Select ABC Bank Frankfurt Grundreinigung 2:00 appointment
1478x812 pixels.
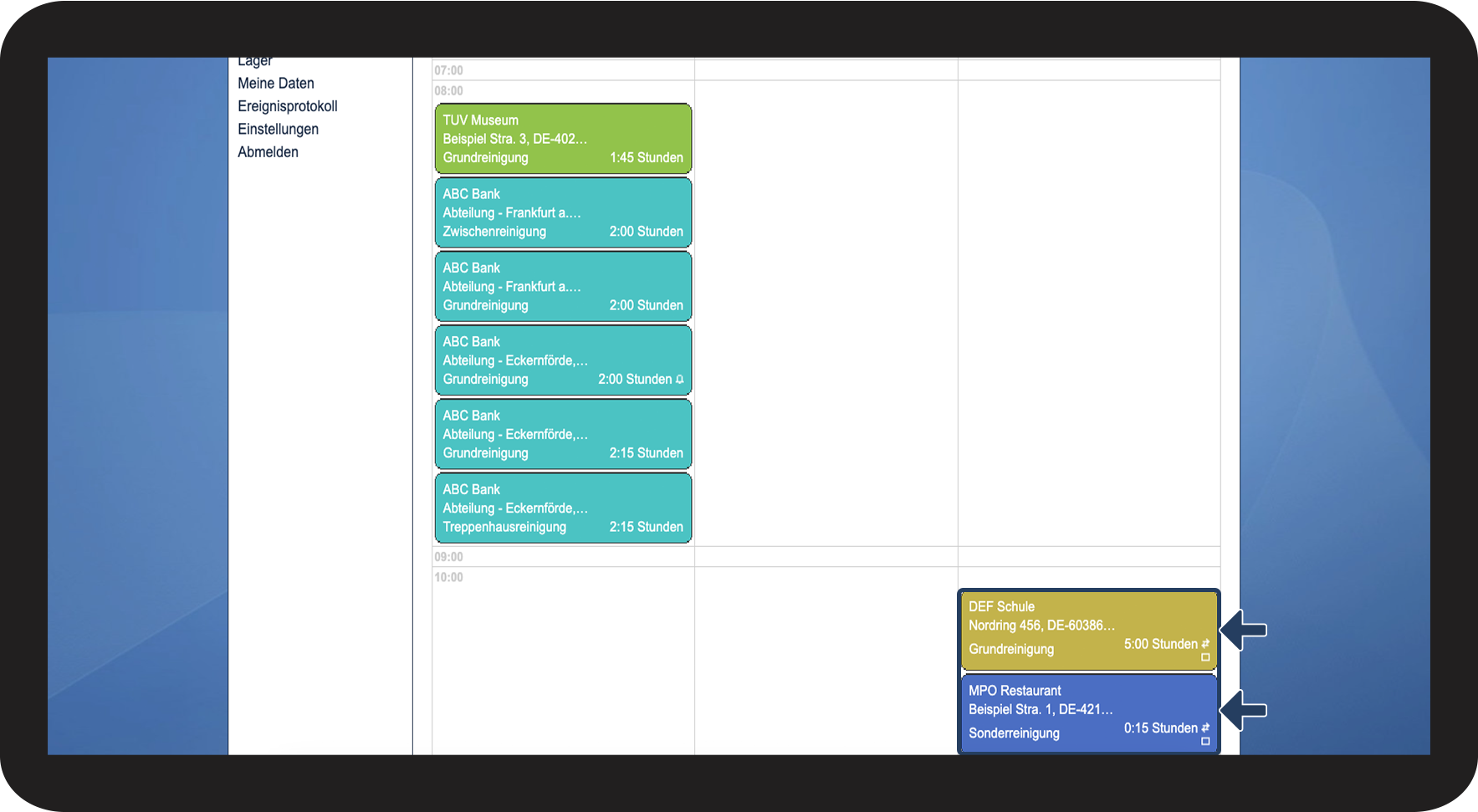(x=563, y=286)
